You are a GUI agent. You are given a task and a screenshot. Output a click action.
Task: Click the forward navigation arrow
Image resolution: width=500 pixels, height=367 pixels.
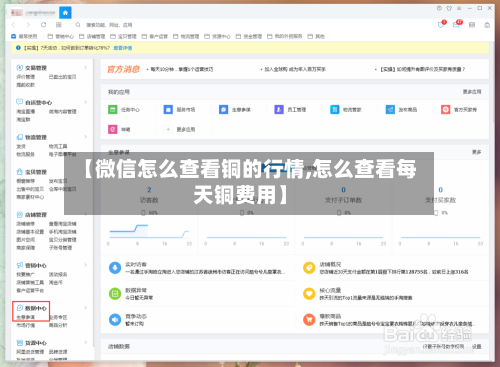click(28, 25)
